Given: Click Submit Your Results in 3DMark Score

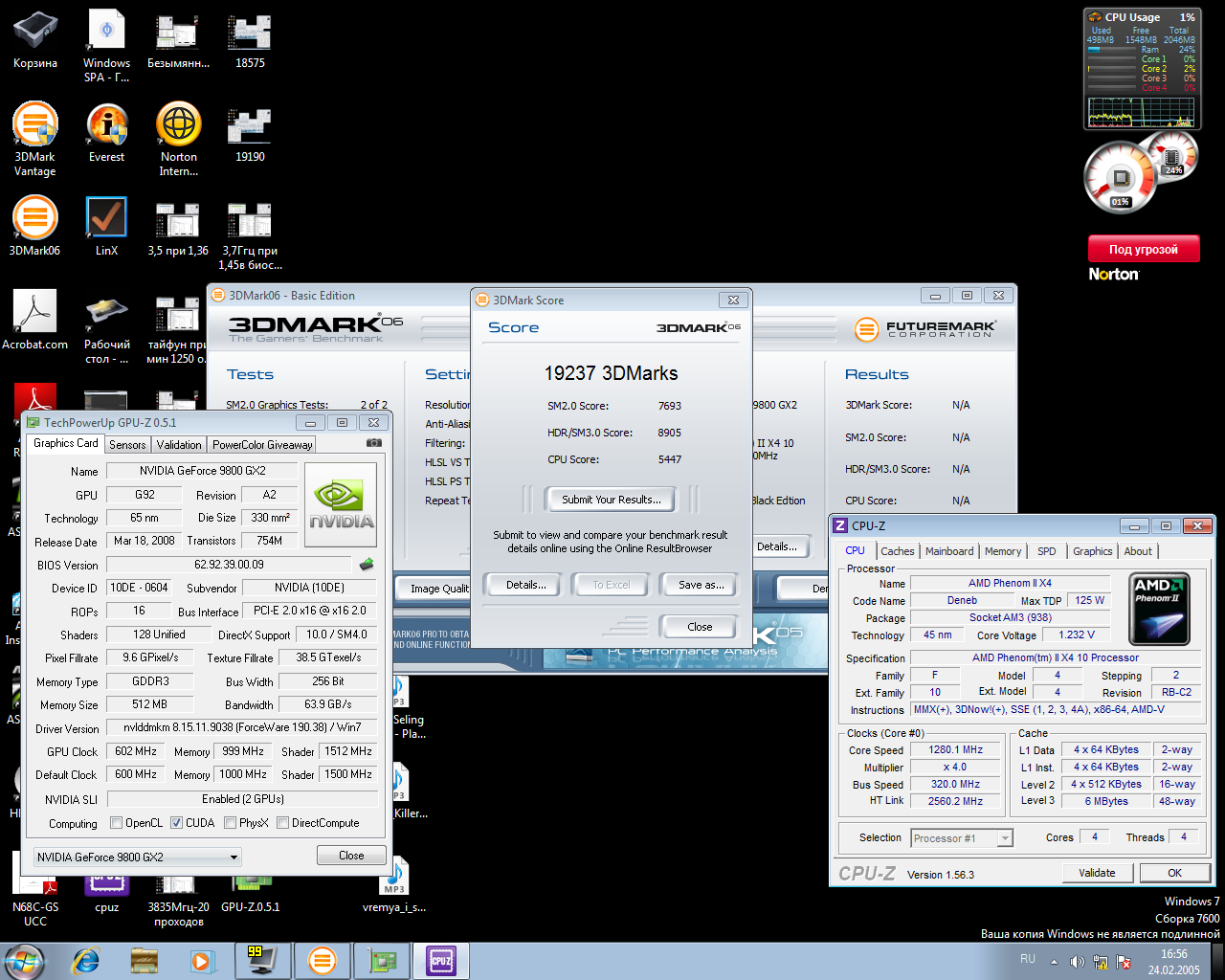Looking at the screenshot, I should [612, 500].
